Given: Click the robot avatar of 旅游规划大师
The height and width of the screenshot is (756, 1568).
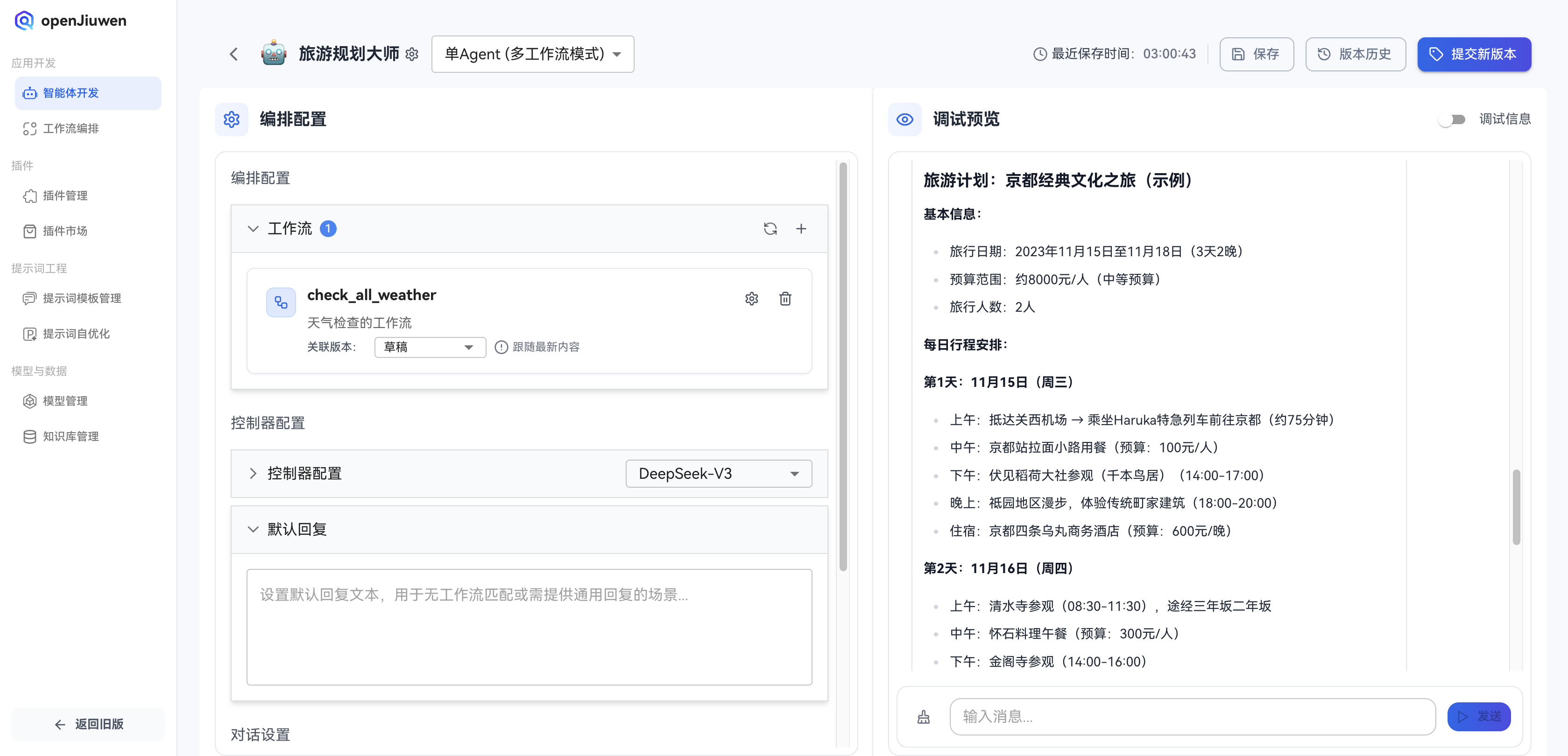Looking at the screenshot, I should [x=273, y=54].
